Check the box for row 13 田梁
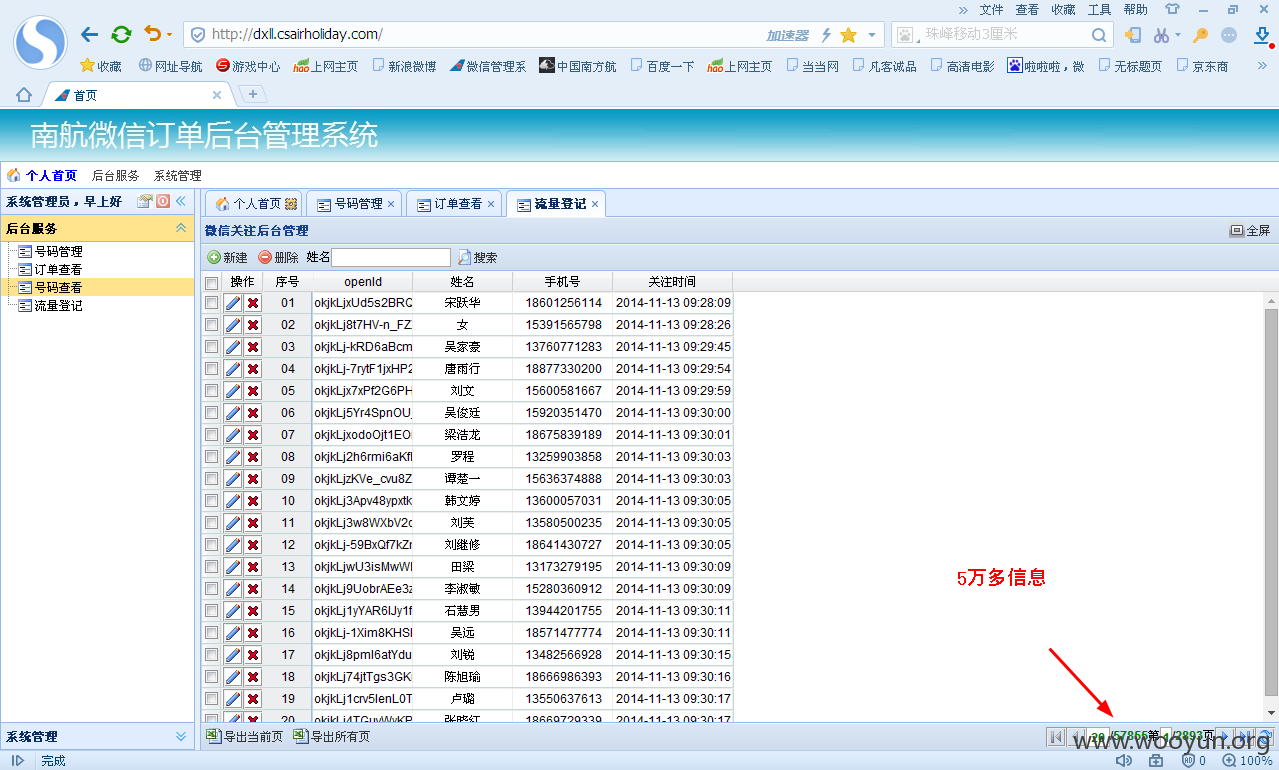 [x=211, y=566]
